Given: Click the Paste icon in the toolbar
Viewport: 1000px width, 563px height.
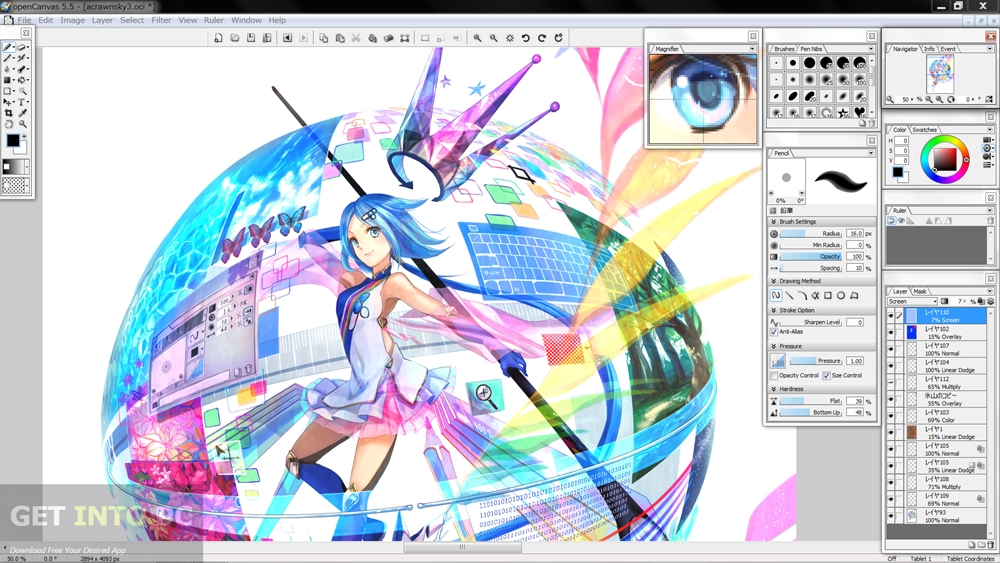Looking at the screenshot, I should 340,38.
